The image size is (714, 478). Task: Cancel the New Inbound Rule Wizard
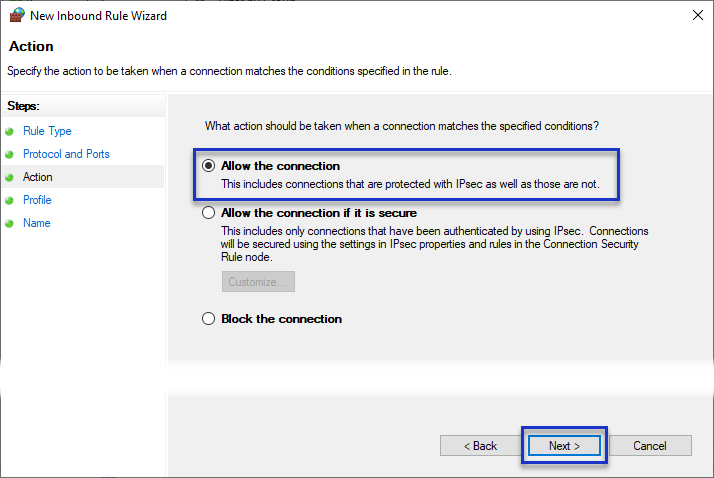point(650,446)
